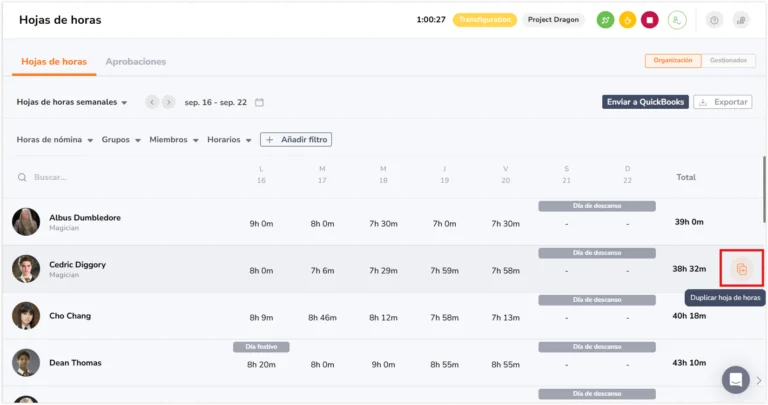Click the sep. 16 - sep. 22 date range
768x405 pixels.
[x=216, y=102]
